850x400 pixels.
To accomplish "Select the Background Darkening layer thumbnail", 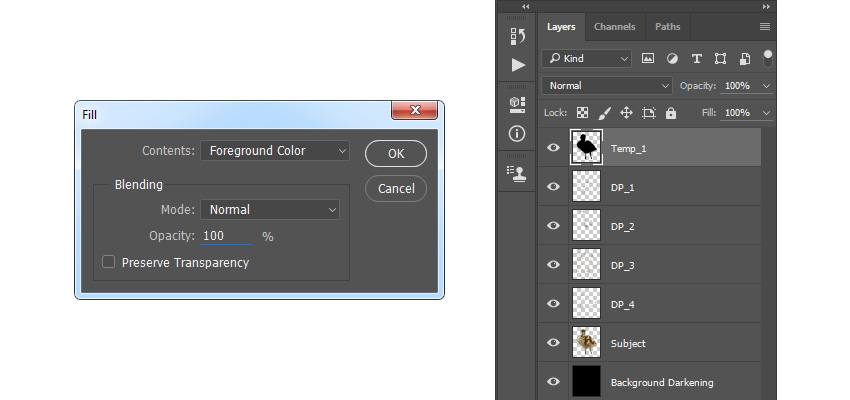I will (587, 381).
